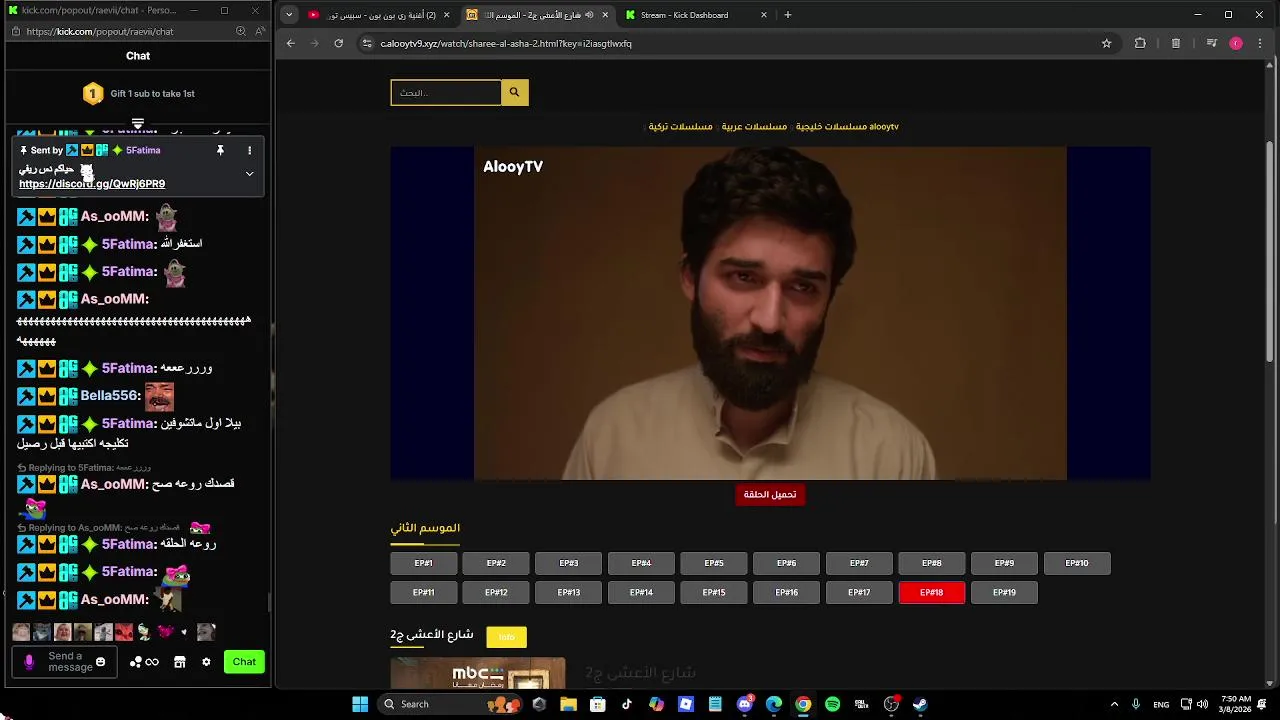Click the microphone icon in Kick chat box

[x=29, y=662]
